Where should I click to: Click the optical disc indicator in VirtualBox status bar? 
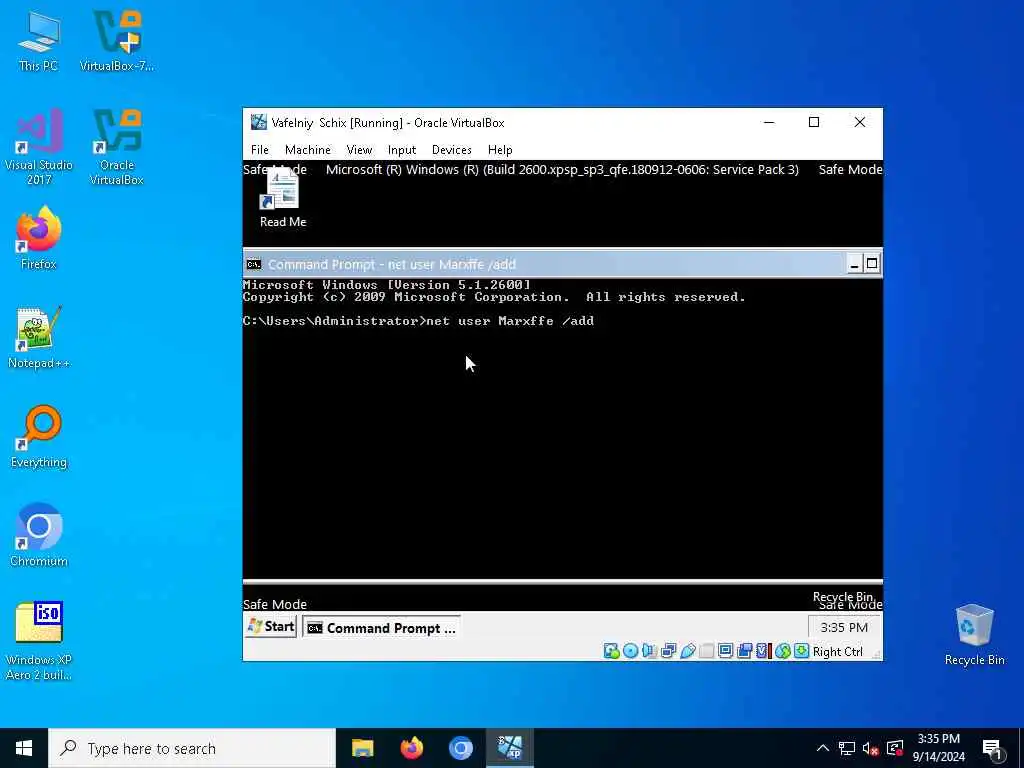[630, 651]
